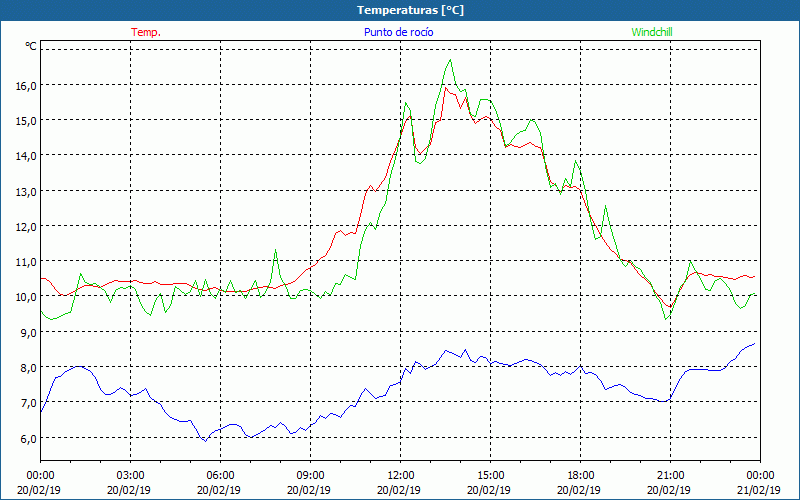This screenshot has height=500, width=800.
Task: Click the 'Temperaturas [°C]' chart title
Action: (x=410, y=10)
